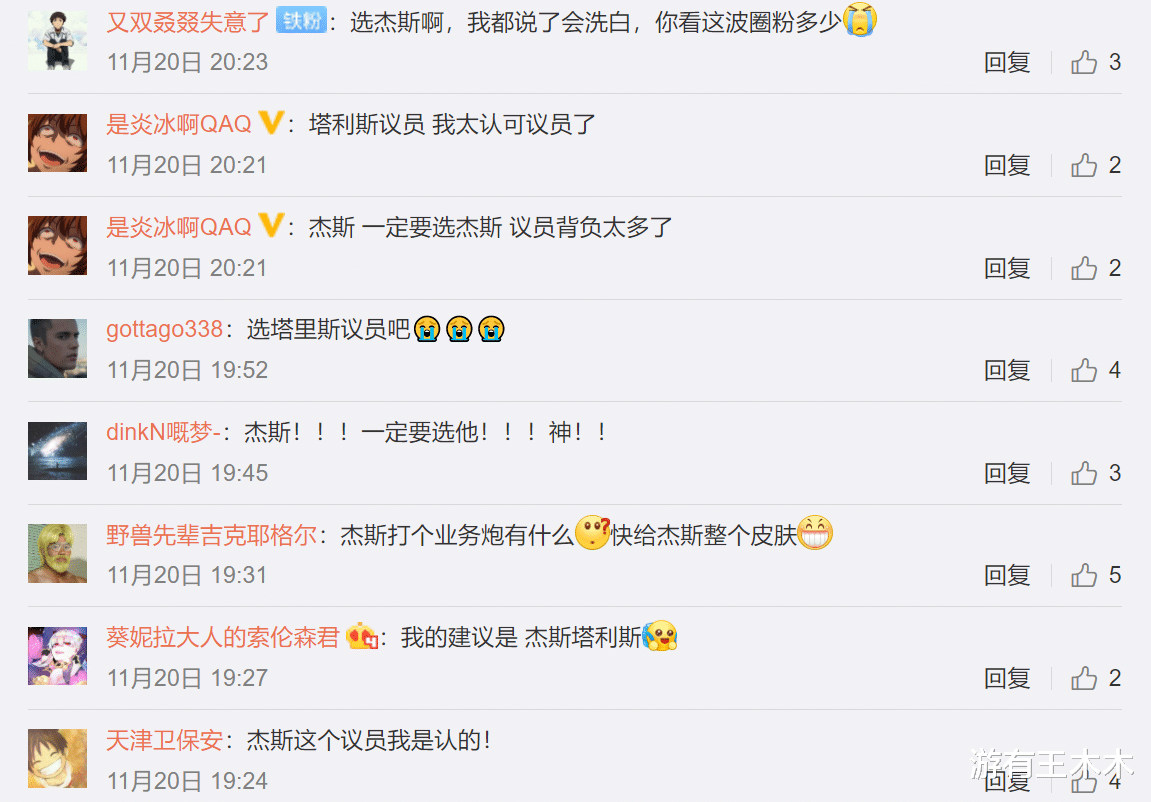Reply to 又双叒叕失意了's comment
Viewport: 1151px width, 802px height.
(x=1007, y=62)
